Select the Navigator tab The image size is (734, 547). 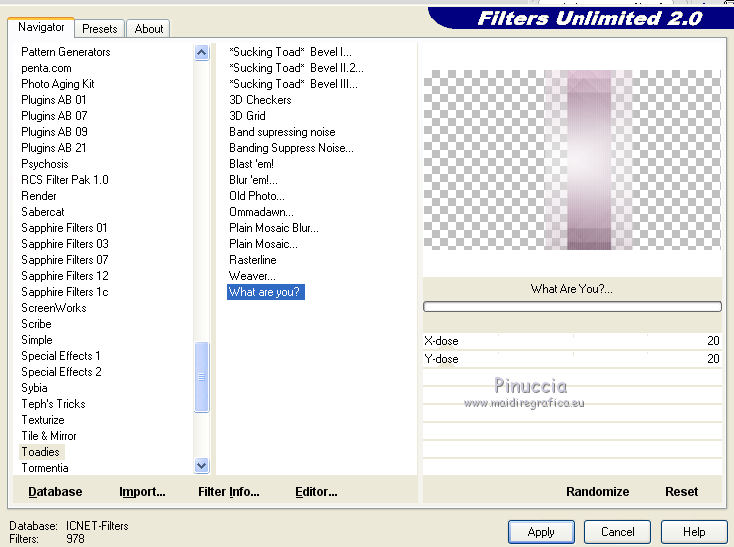pyautogui.click(x=41, y=27)
